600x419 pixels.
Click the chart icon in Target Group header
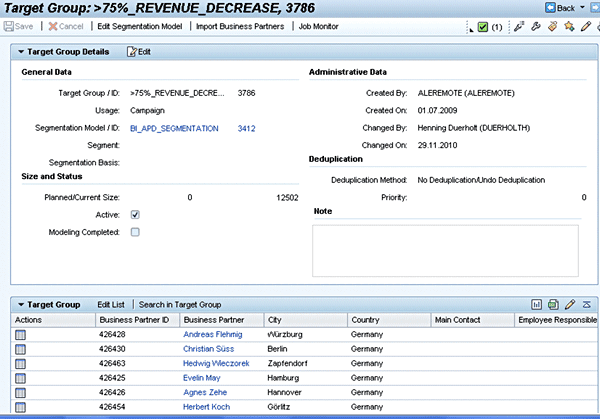point(537,304)
